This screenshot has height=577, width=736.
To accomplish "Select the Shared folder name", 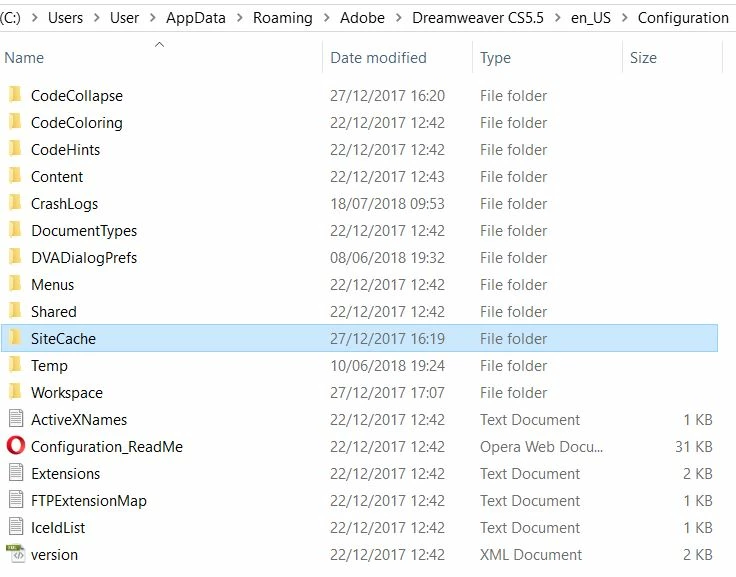I will pyautogui.click(x=54, y=312).
